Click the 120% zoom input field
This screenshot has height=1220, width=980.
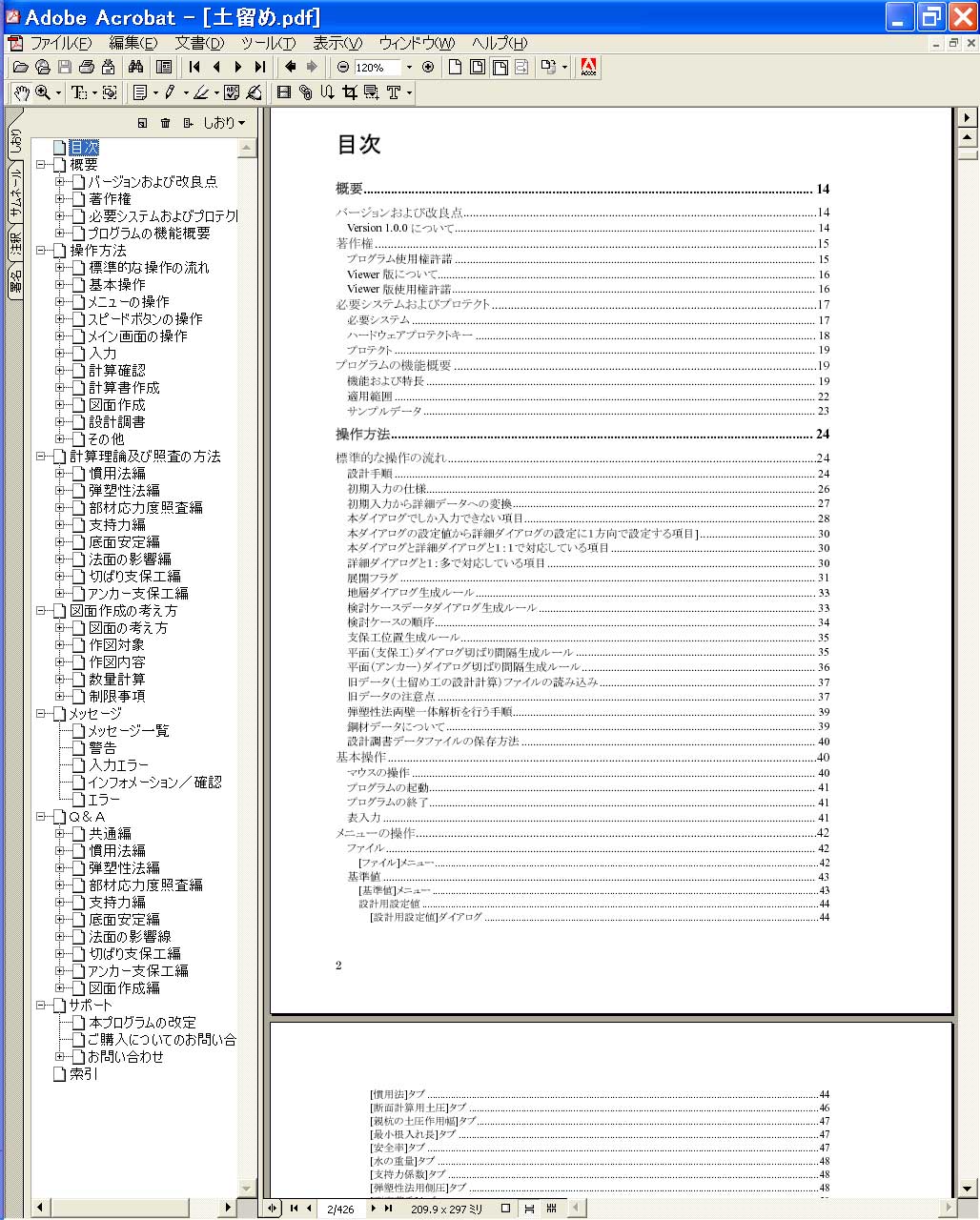[378, 67]
